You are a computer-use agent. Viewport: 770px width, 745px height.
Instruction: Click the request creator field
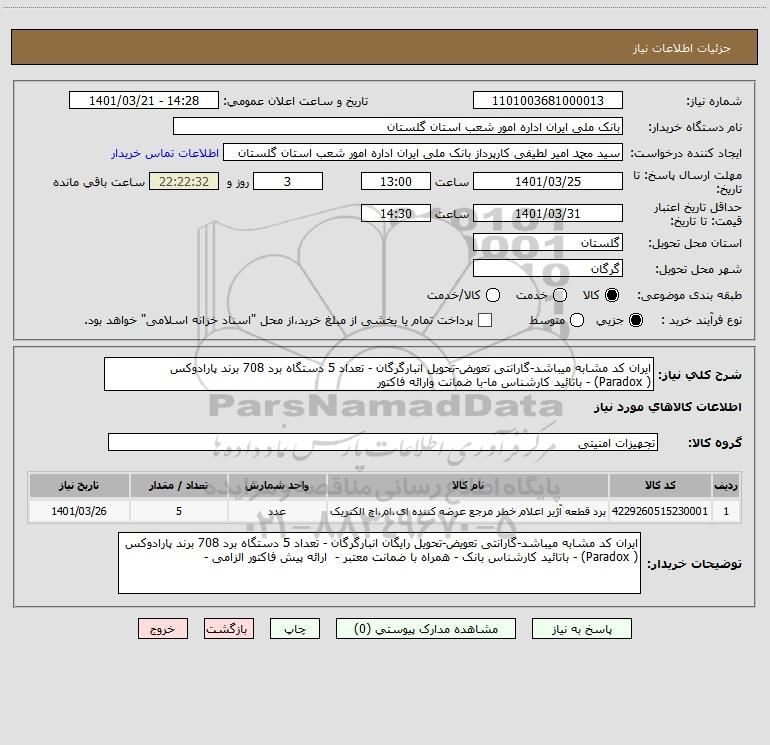click(423, 153)
